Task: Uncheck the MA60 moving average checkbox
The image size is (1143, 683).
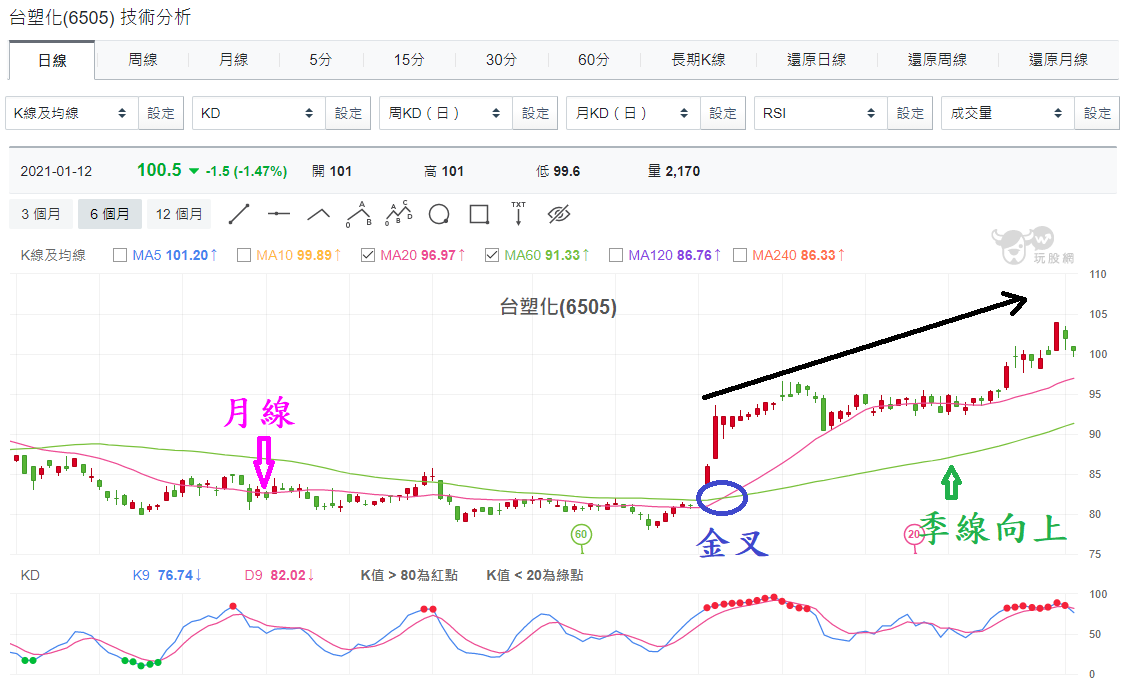Action: pos(492,255)
